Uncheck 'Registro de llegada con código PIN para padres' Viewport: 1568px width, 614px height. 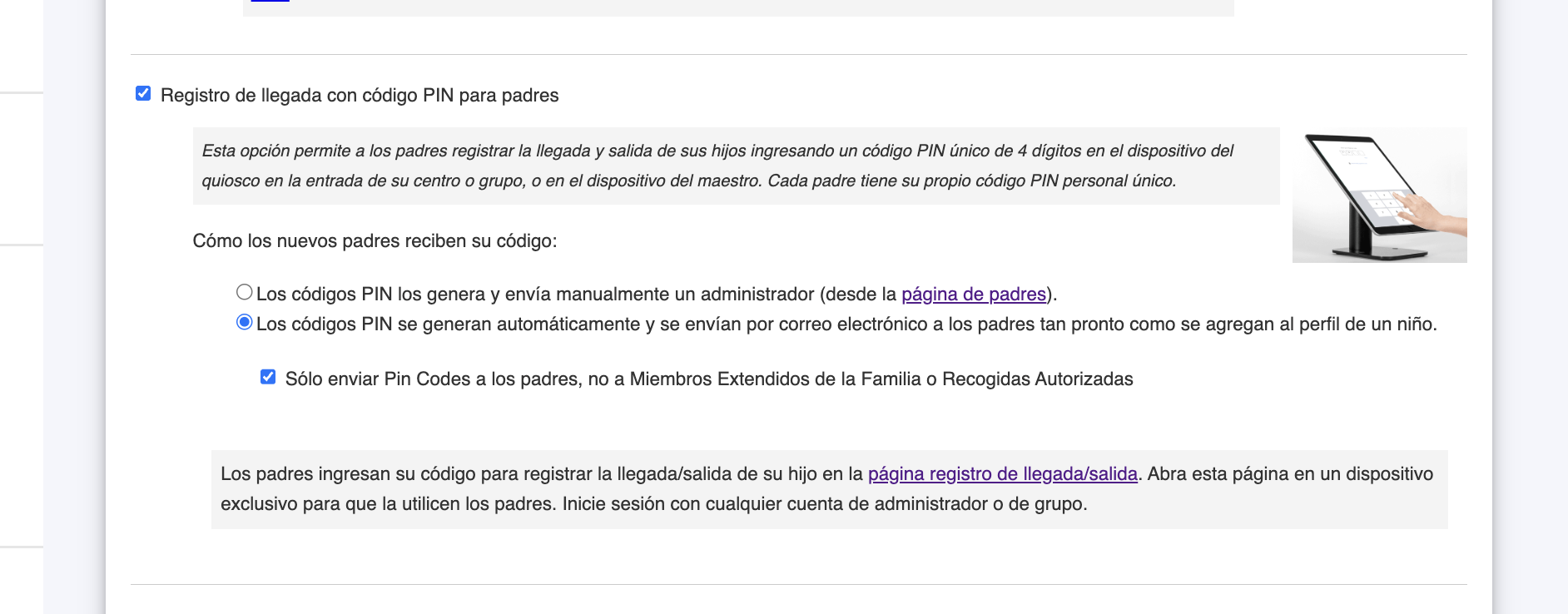(143, 93)
